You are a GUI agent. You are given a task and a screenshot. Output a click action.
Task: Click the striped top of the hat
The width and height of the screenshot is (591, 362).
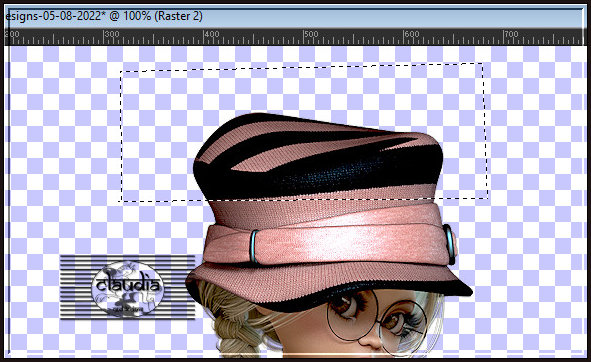coord(317,151)
